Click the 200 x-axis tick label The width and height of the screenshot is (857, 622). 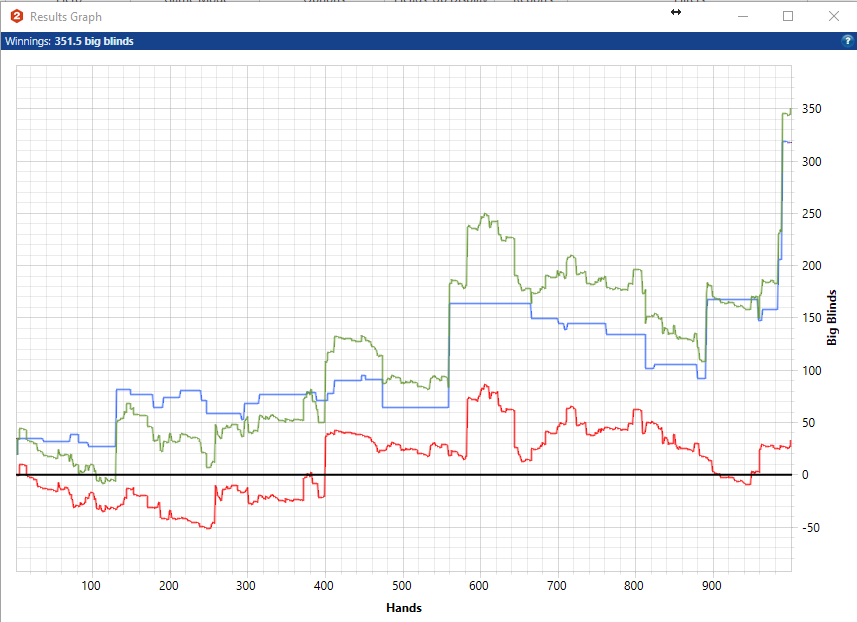(x=168, y=586)
